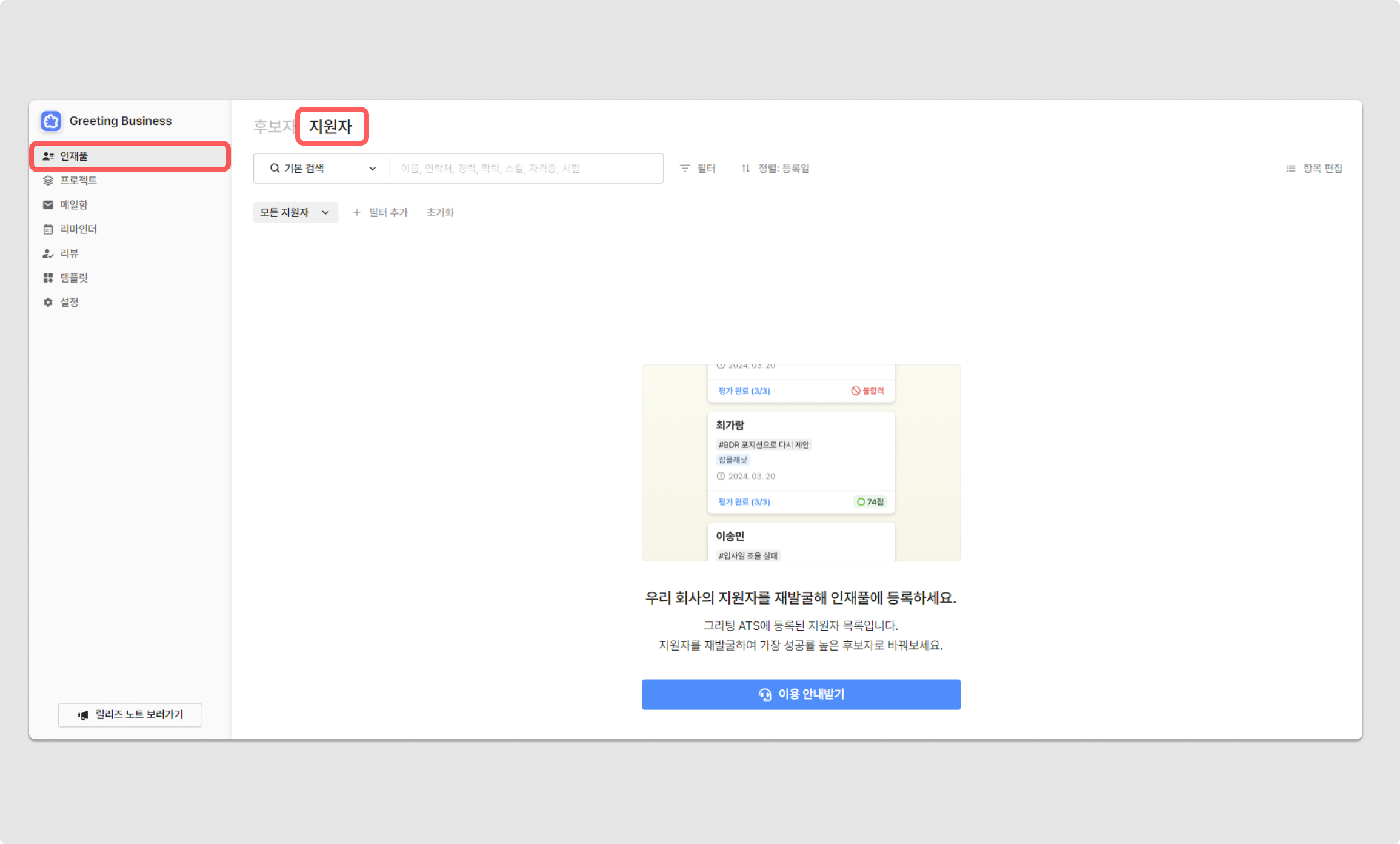Change sorting via 정렬: 등록일
This screenshot has width=1400, height=844.
[x=775, y=169]
